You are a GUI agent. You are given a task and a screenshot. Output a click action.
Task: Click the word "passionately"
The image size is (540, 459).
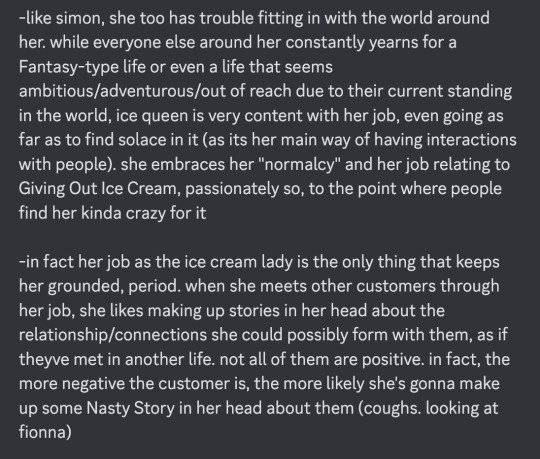coord(232,189)
